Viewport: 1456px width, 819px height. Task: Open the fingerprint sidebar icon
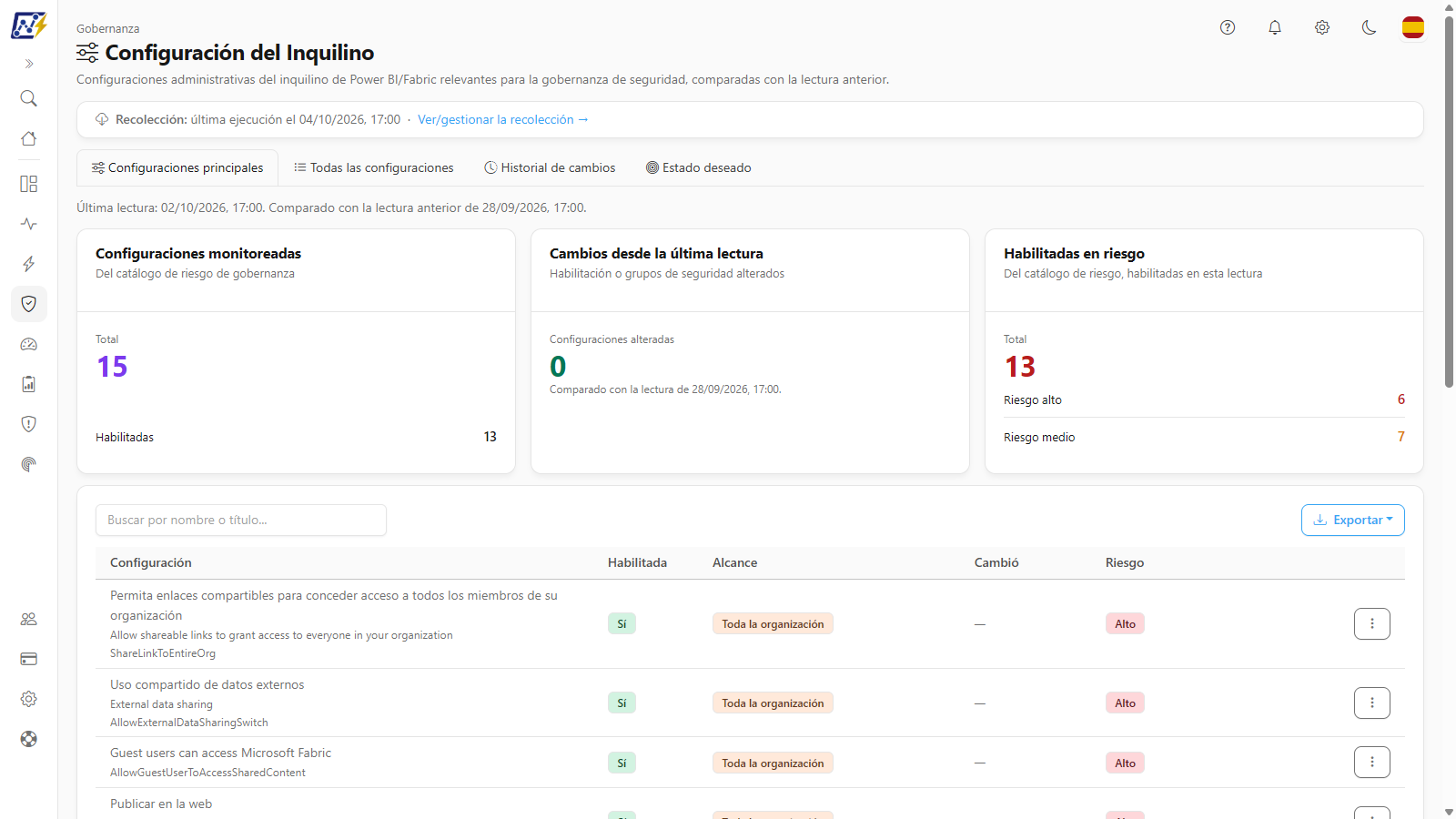click(x=29, y=464)
